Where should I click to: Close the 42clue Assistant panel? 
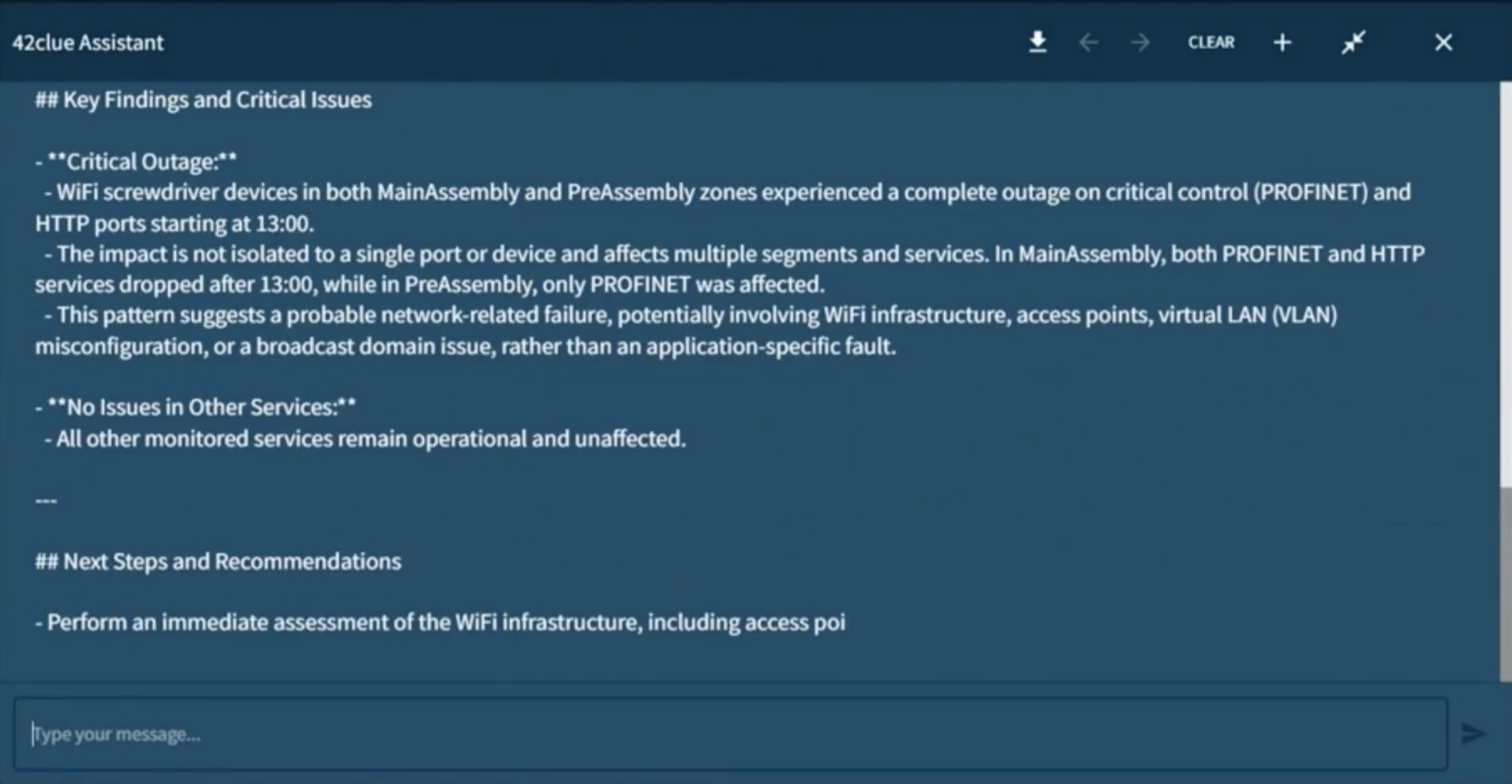(1443, 43)
